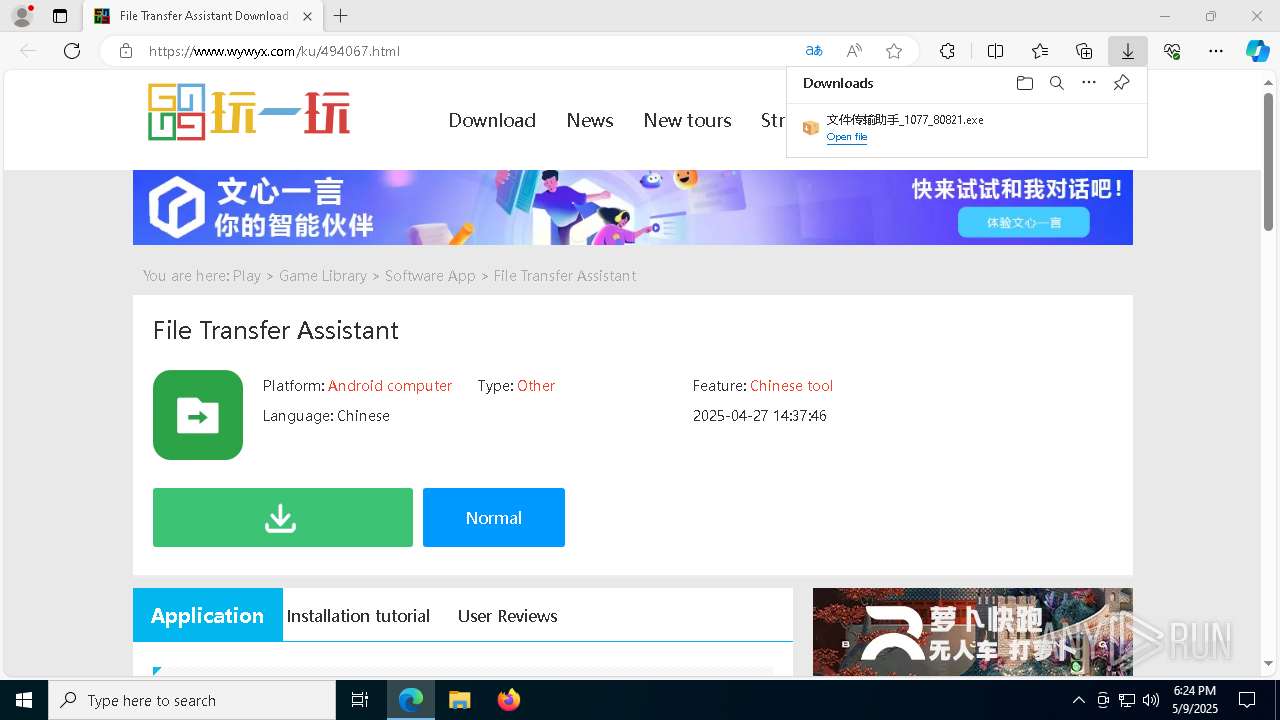Image resolution: width=1280 pixels, height=720 pixels.
Task: Open Edge Settings and more menu
Action: click(1216, 51)
